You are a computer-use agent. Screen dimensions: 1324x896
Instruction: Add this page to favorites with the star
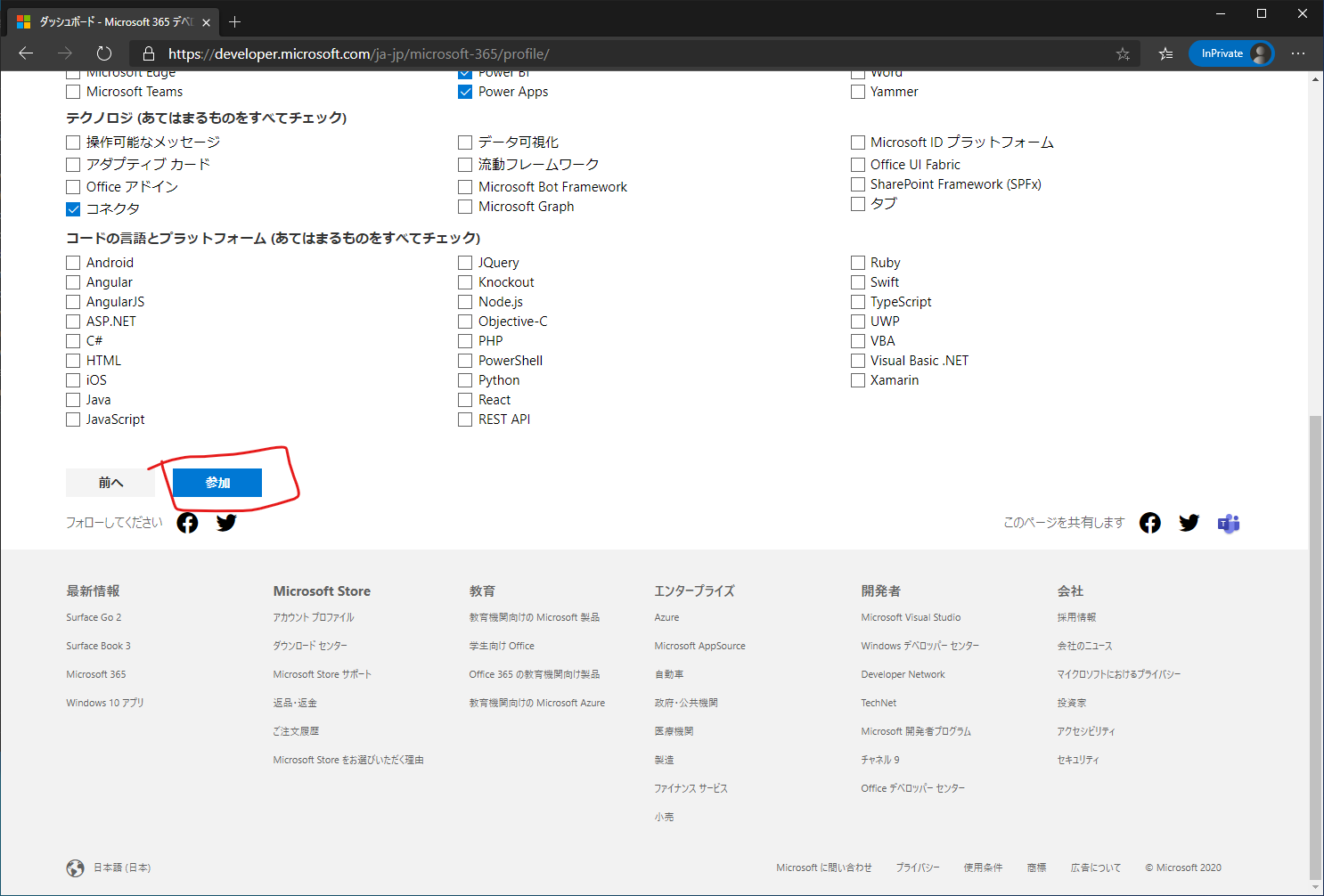(x=1123, y=54)
